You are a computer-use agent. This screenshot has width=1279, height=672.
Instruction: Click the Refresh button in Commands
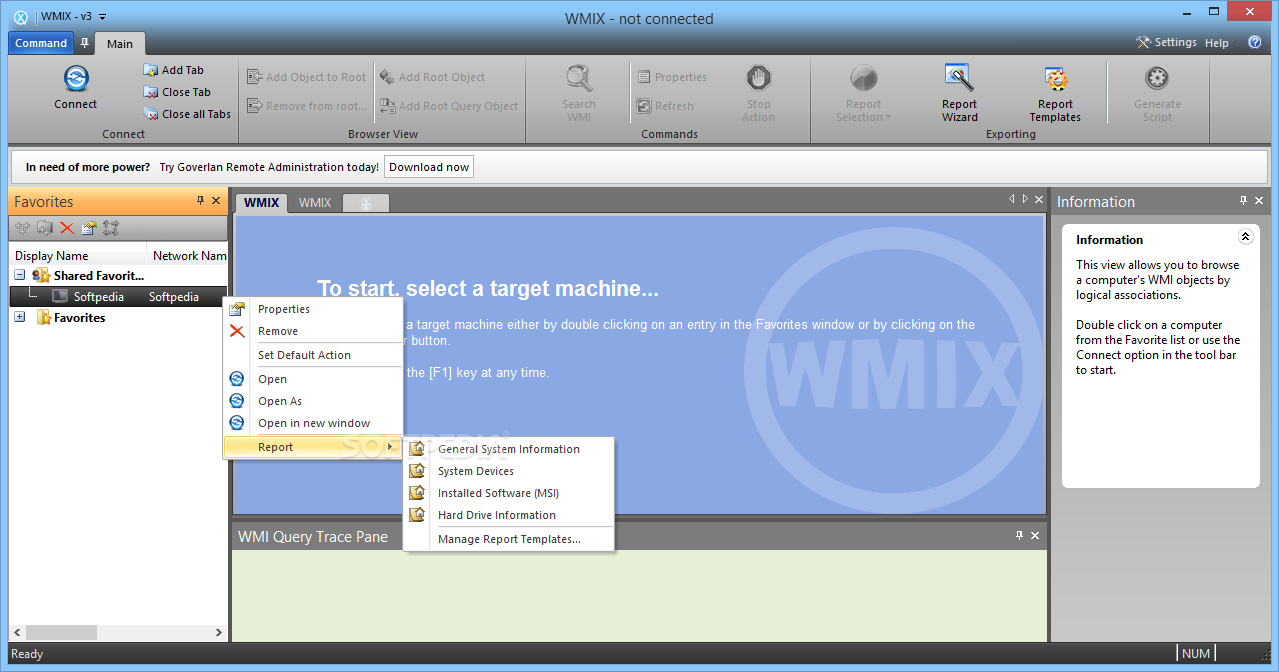[666, 106]
